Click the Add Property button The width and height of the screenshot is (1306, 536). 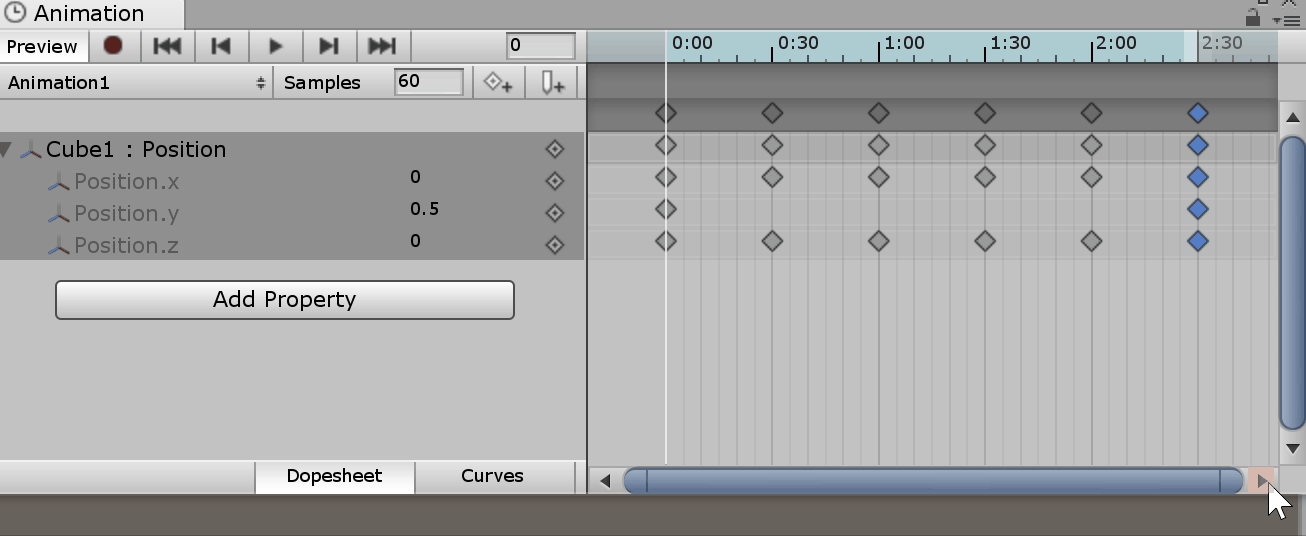click(x=285, y=300)
